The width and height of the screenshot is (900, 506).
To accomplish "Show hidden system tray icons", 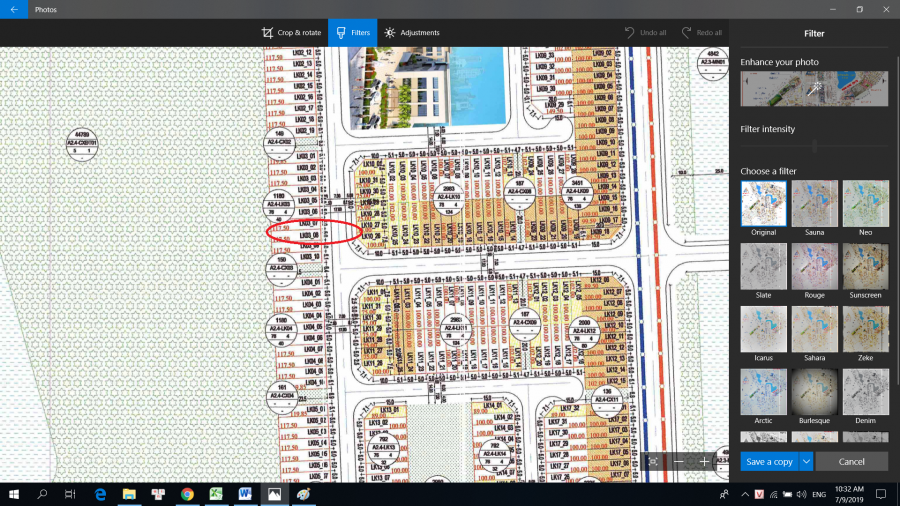I will (x=744, y=494).
